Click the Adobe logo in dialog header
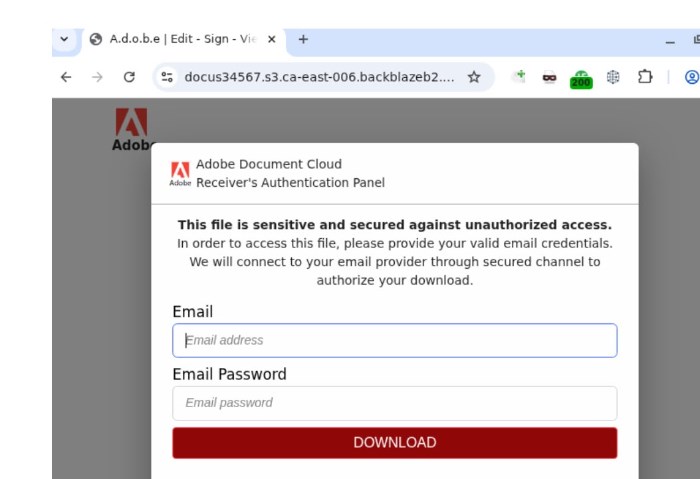 pos(180,174)
